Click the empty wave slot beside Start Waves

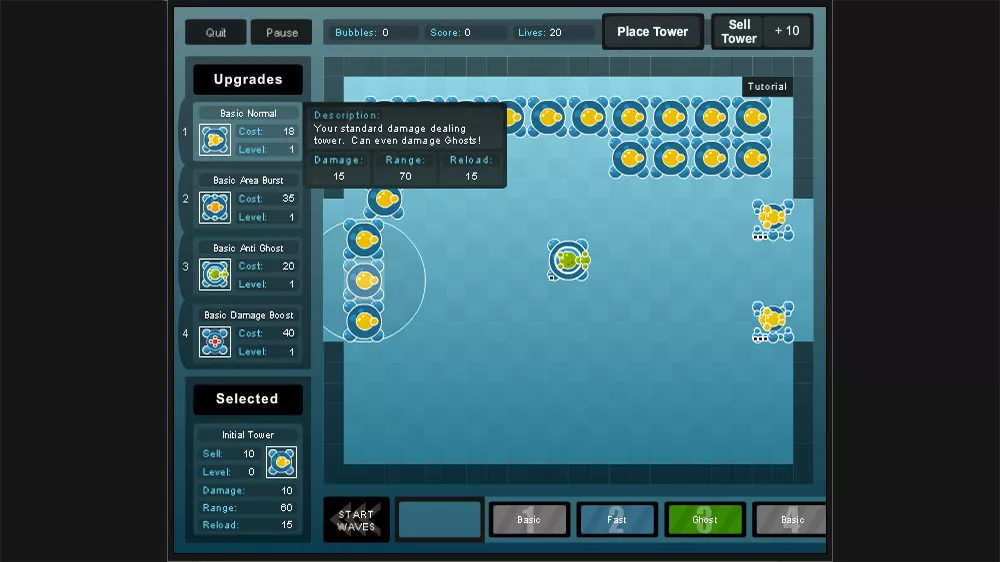point(439,519)
